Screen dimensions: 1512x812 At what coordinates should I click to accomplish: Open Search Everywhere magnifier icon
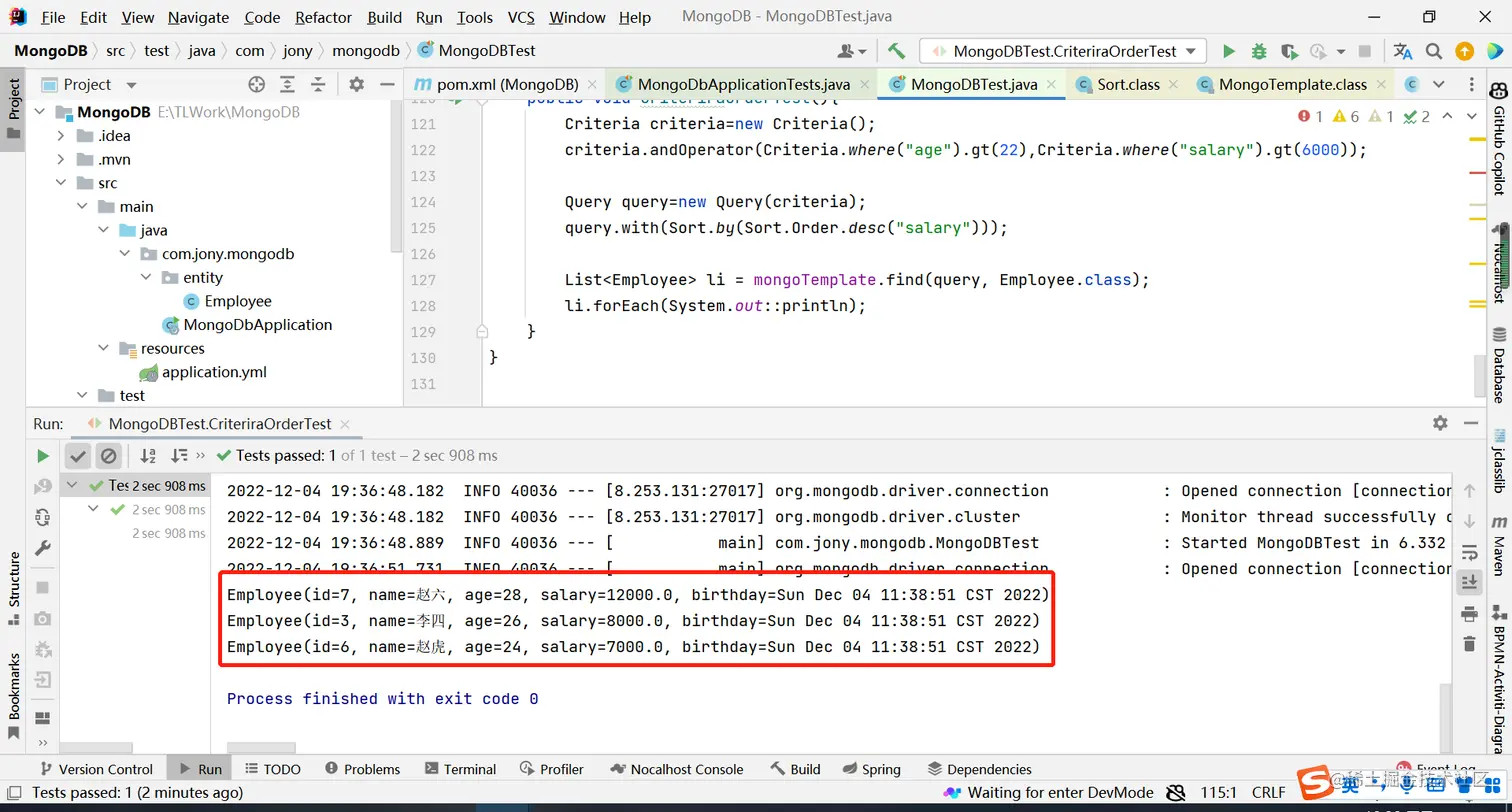point(1433,51)
